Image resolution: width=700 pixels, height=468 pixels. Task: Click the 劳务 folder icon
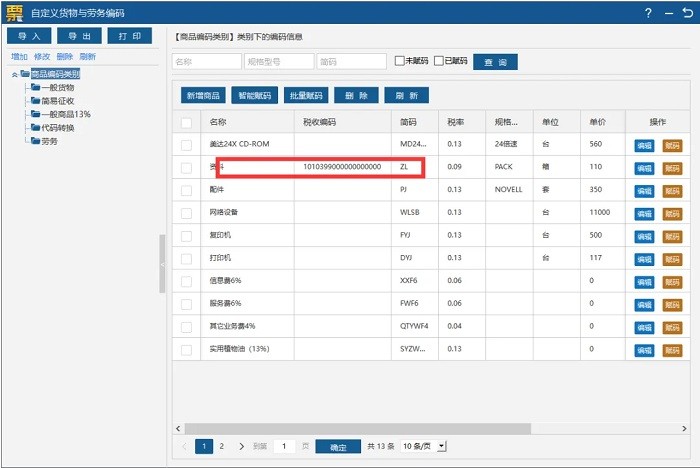35,141
